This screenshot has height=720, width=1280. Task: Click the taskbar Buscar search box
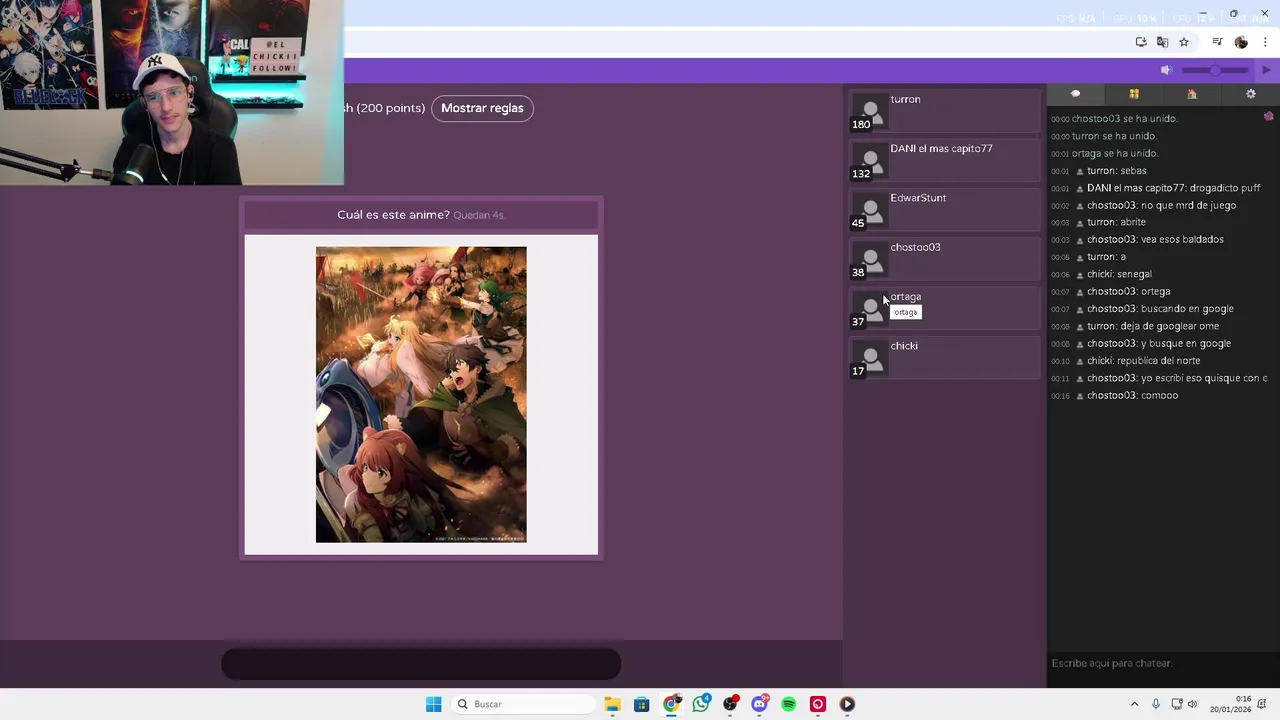click(522, 704)
